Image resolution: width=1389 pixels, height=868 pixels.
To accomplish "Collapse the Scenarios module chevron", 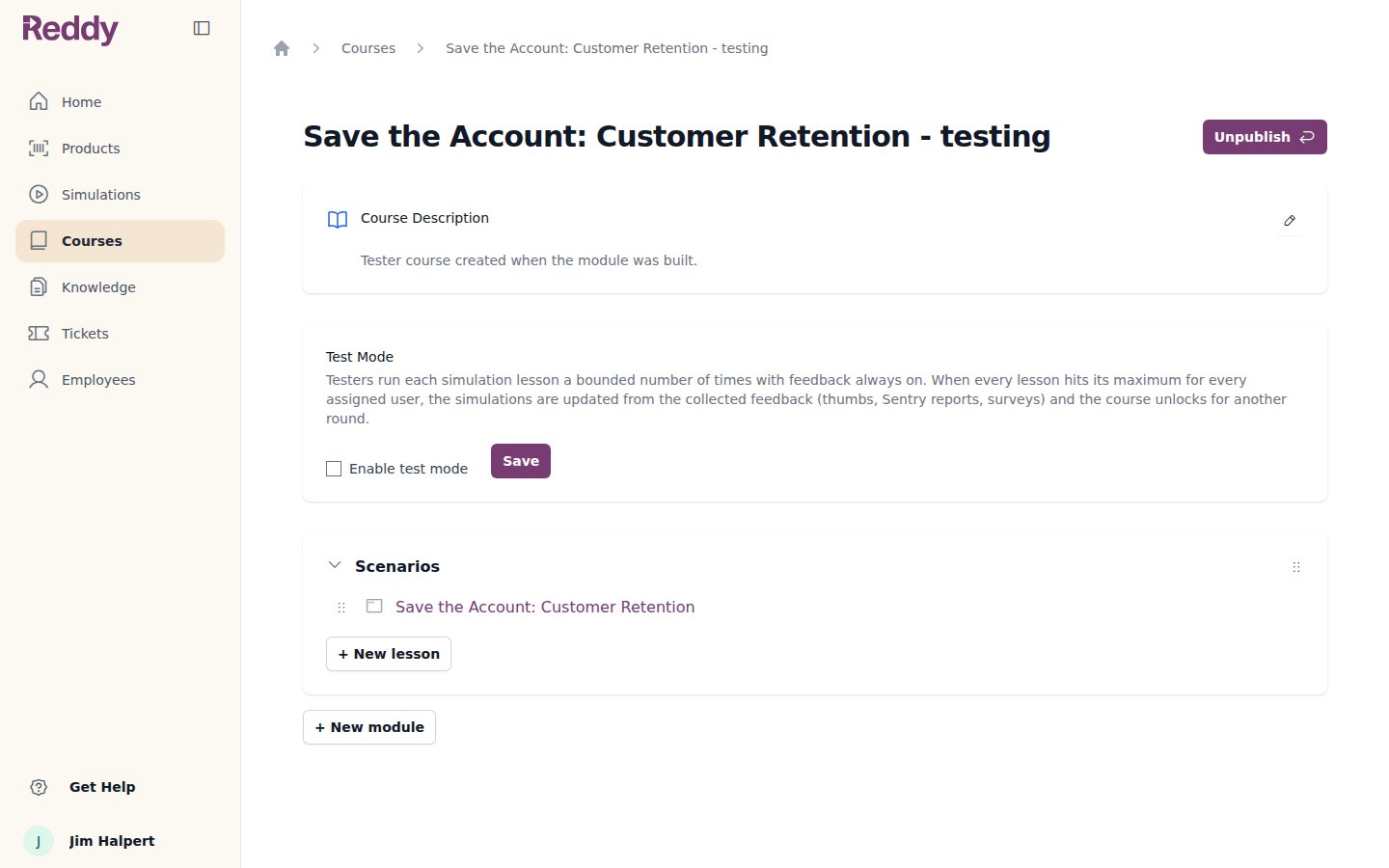I will coord(335,565).
